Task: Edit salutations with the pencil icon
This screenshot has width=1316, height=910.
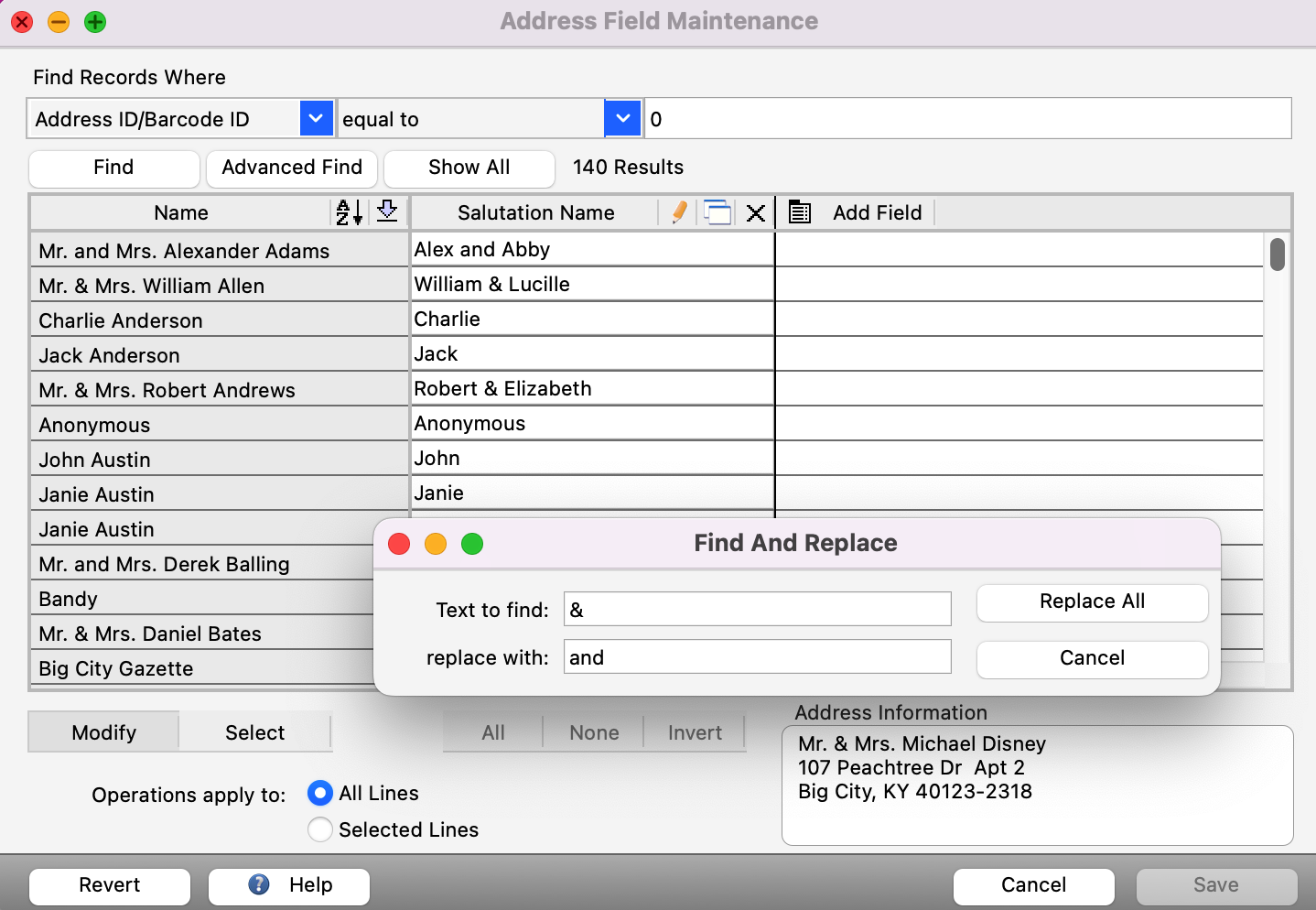Action: (x=678, y=212)
